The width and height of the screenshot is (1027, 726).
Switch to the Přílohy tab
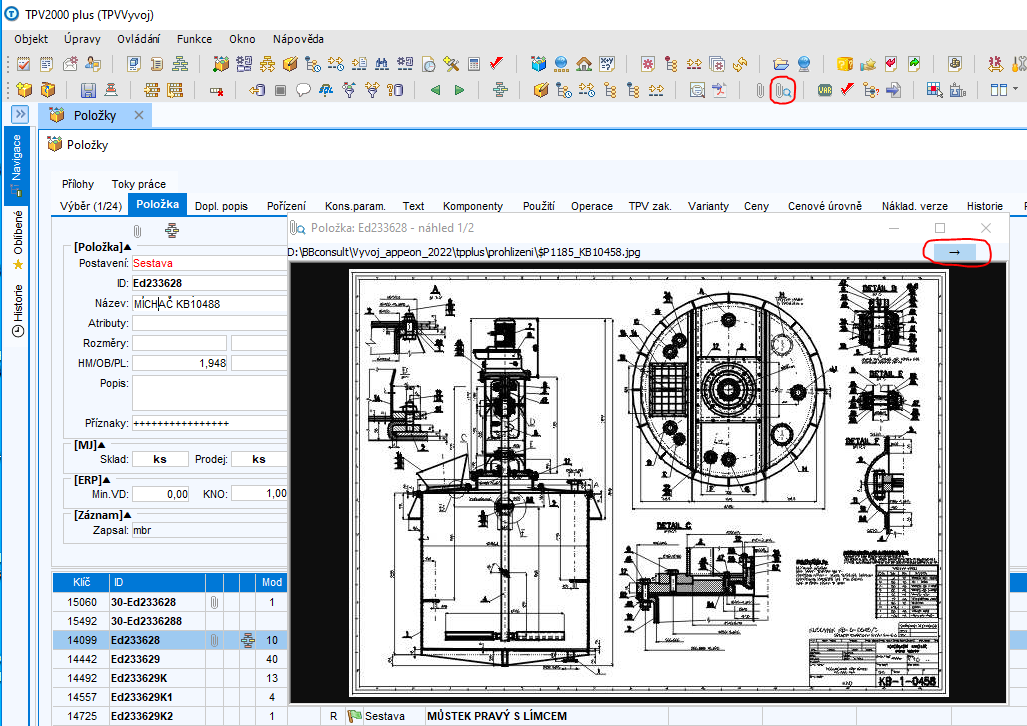pyautogui.click(x=78, y=184)
